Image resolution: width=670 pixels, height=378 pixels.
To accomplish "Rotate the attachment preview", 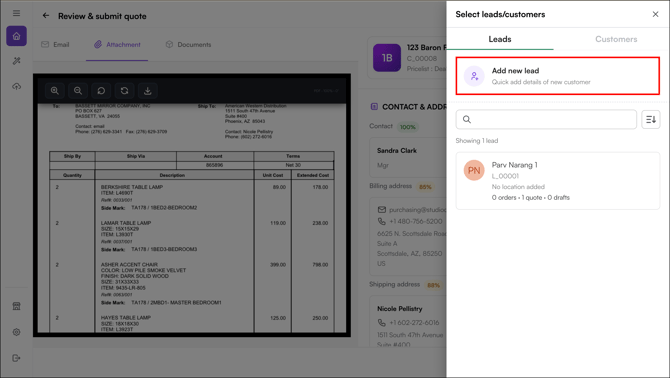I will [101, 91].
